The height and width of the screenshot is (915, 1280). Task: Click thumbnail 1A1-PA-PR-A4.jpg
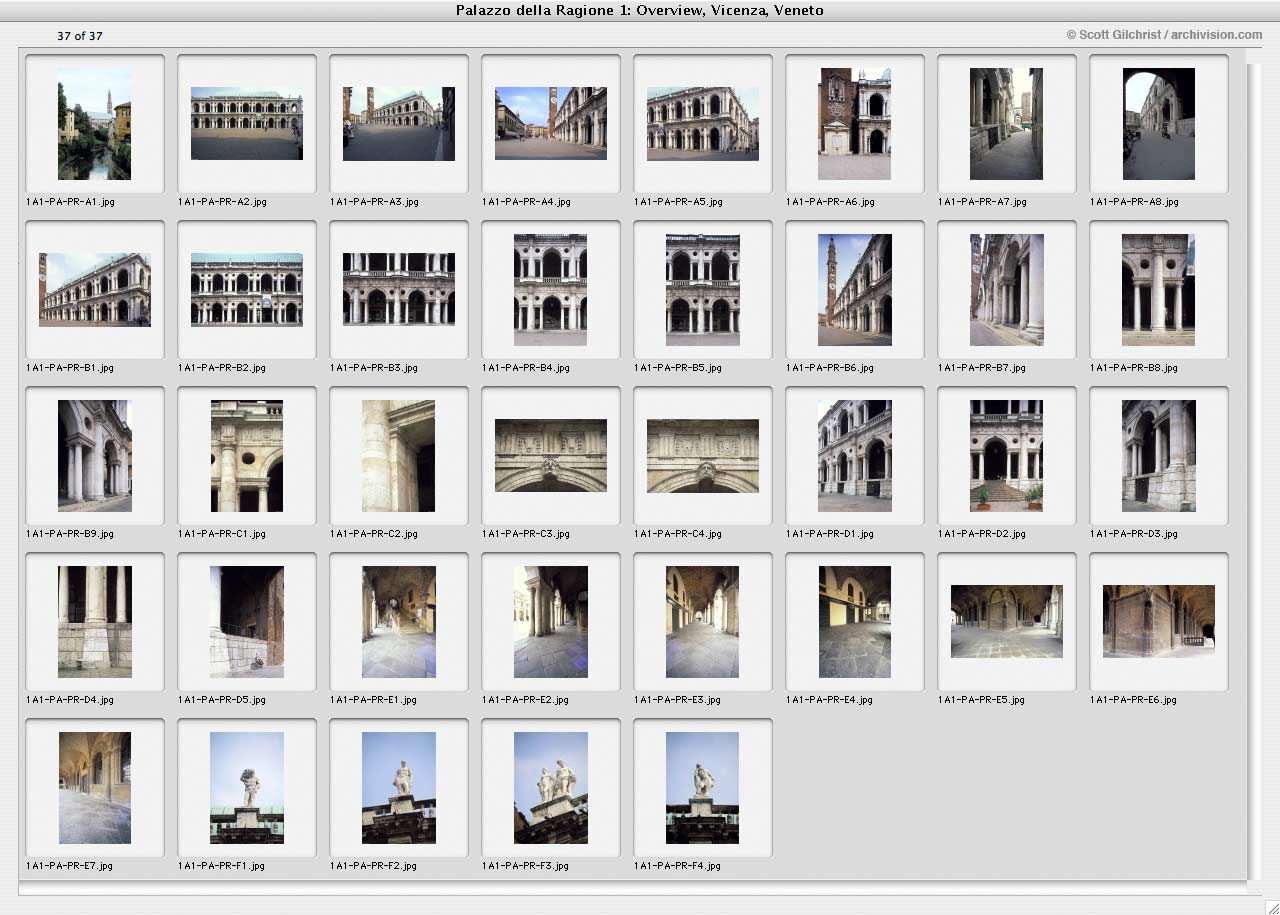[551, 124]
